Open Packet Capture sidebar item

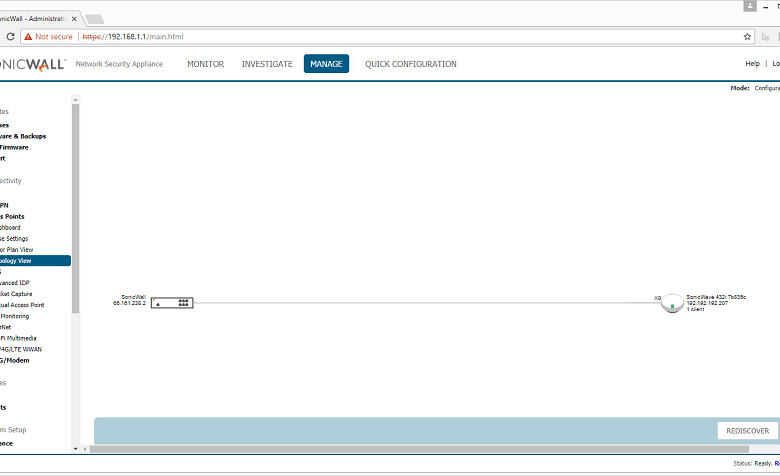click(x=16, y=293)
